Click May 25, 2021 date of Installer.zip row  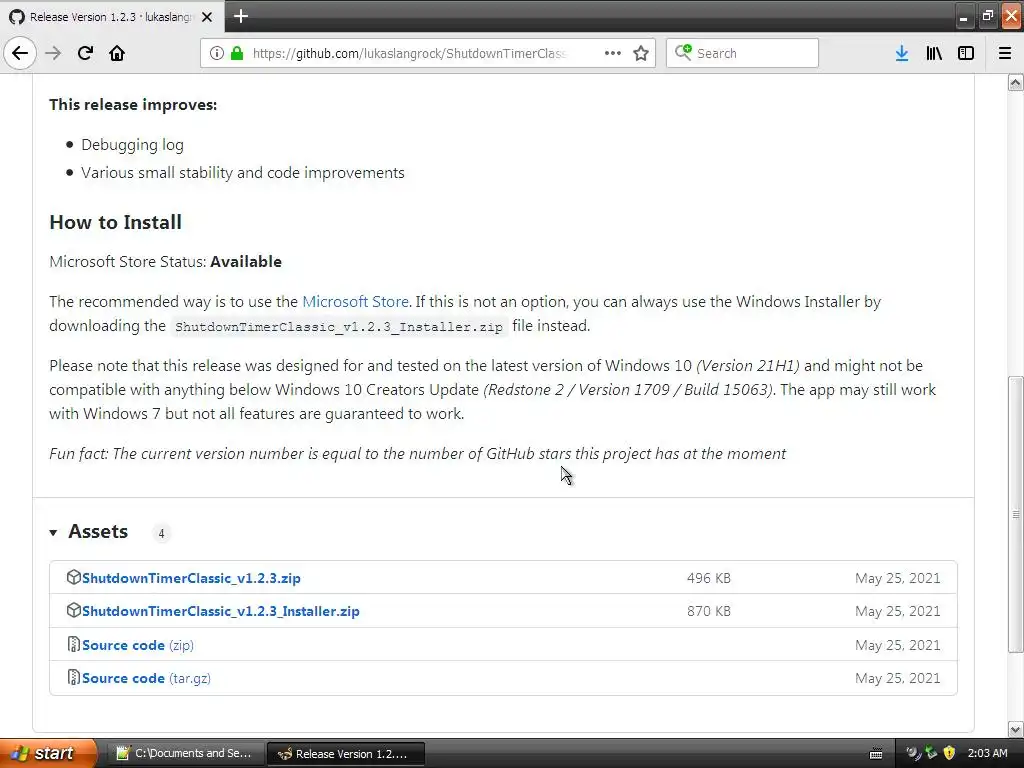coord(898,611)
